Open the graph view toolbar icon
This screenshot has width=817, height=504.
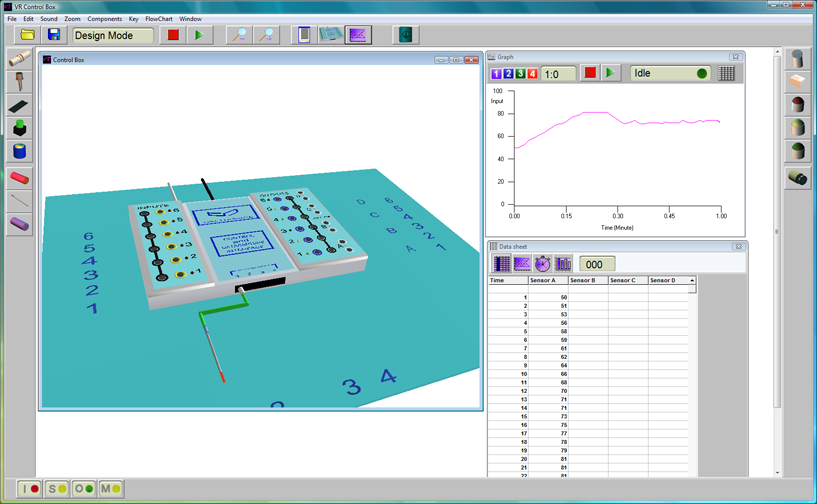(358, 35)
